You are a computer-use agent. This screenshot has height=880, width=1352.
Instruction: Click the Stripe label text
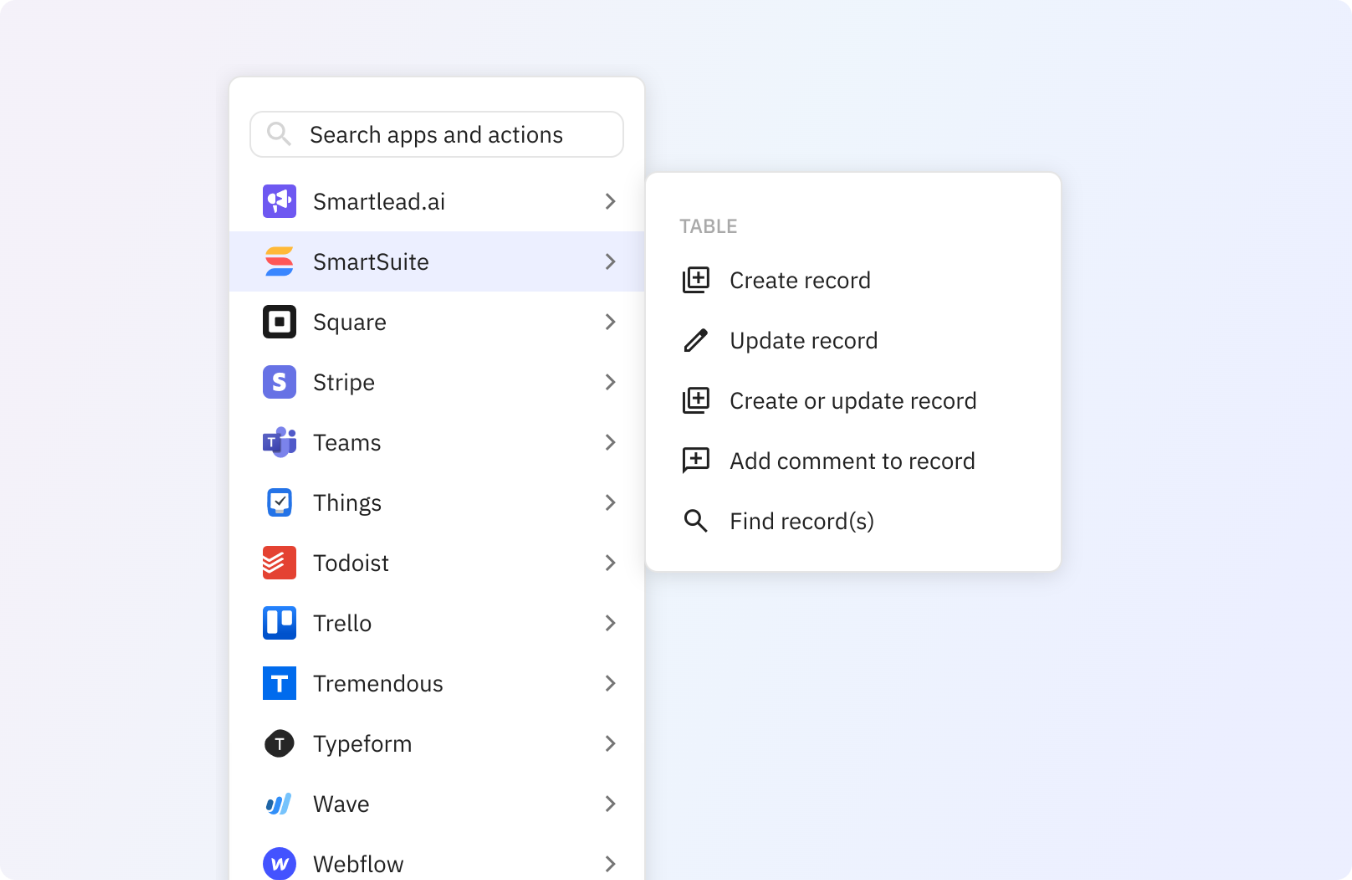point(344,382)
